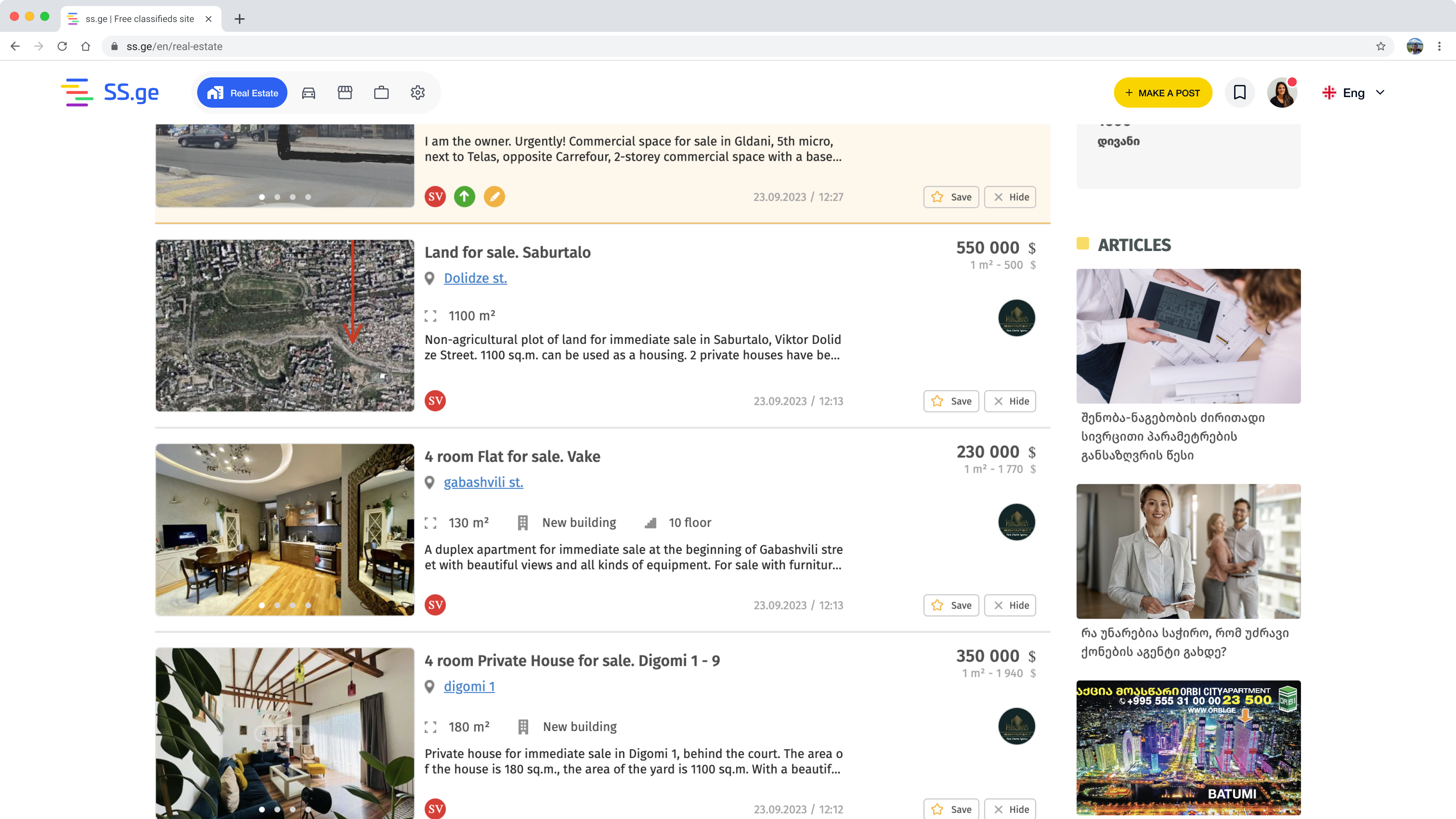Select second photo dot on Vake flat image
1456x819 pixels.
click(x=278, y=605)
